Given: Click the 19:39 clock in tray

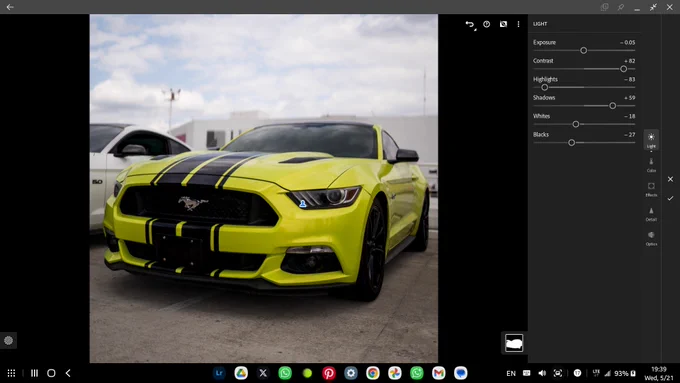Looking at the screenshot, I should pyautogui.click(x=659, y=369).
